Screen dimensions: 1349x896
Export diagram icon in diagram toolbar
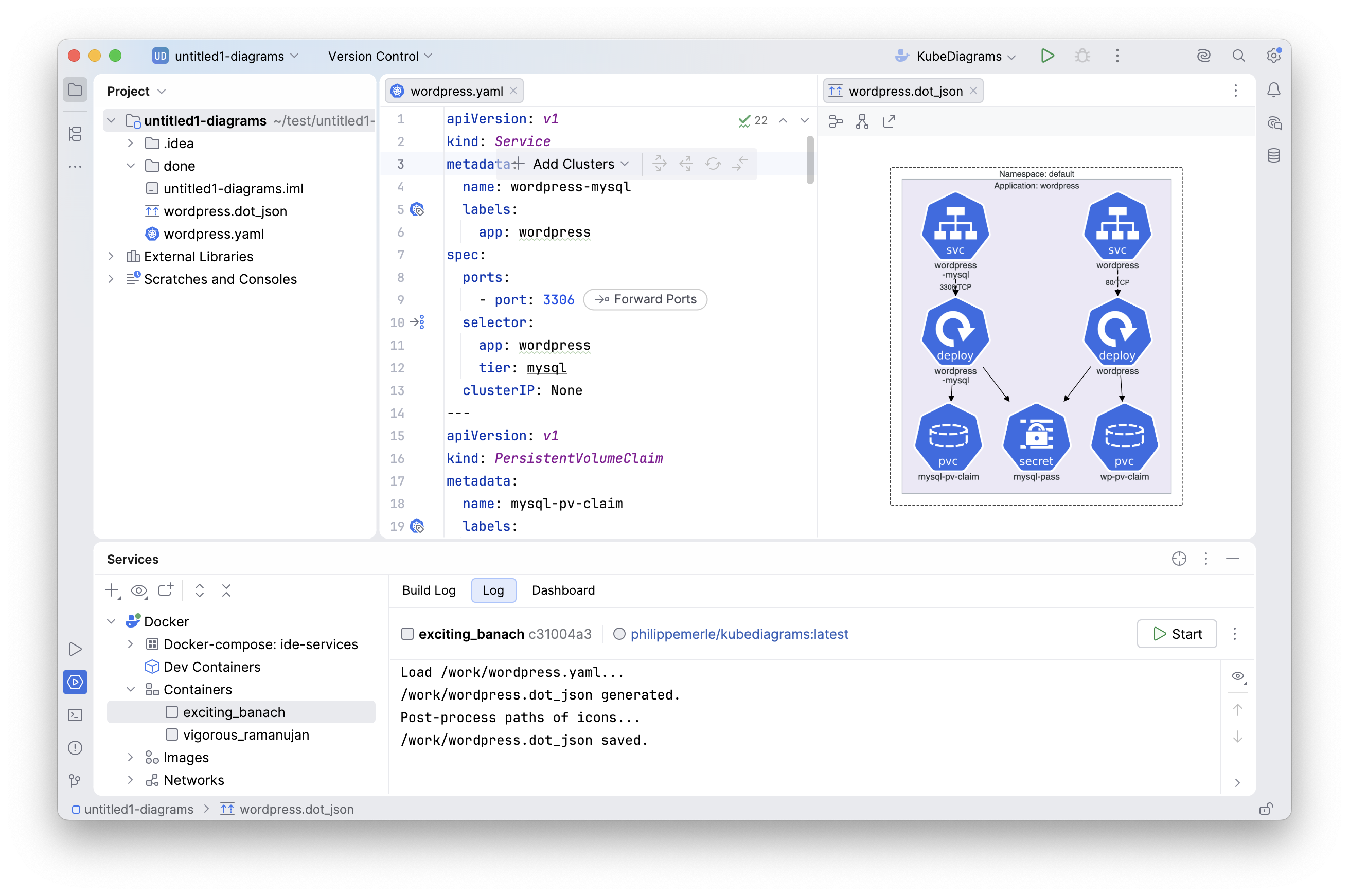(x=889, y=122)
